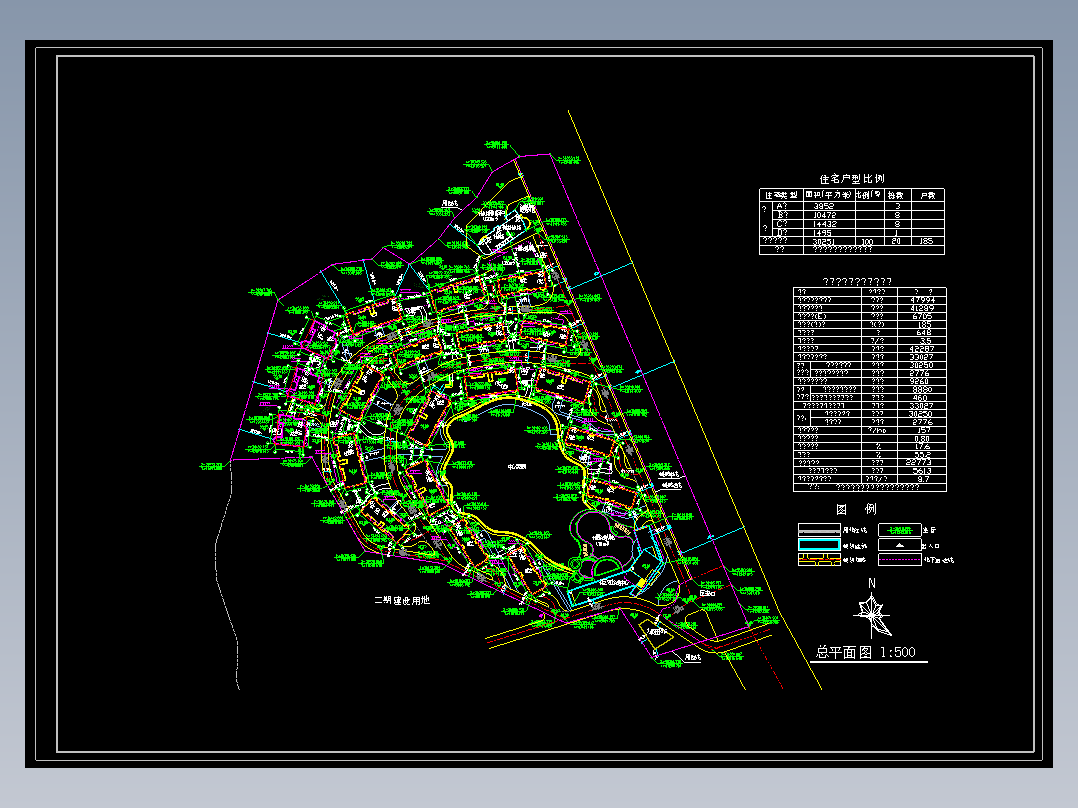This screenshot has height=808, width=1078.
Task: Select the value 9260
Action: point(920,381)
